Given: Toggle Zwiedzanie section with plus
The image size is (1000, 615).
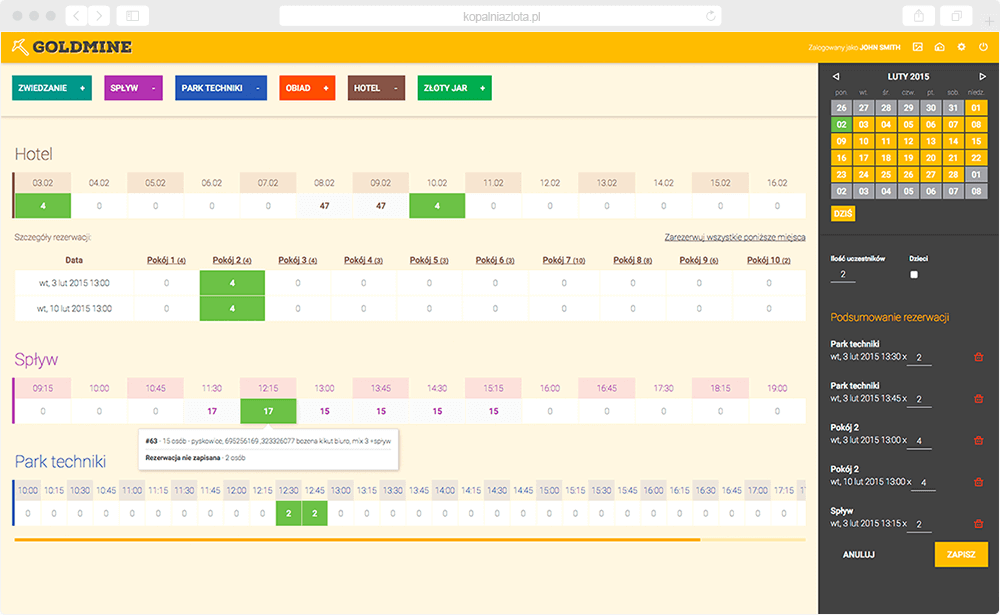Looking at the screenshot, I should [x=52, y=88].
